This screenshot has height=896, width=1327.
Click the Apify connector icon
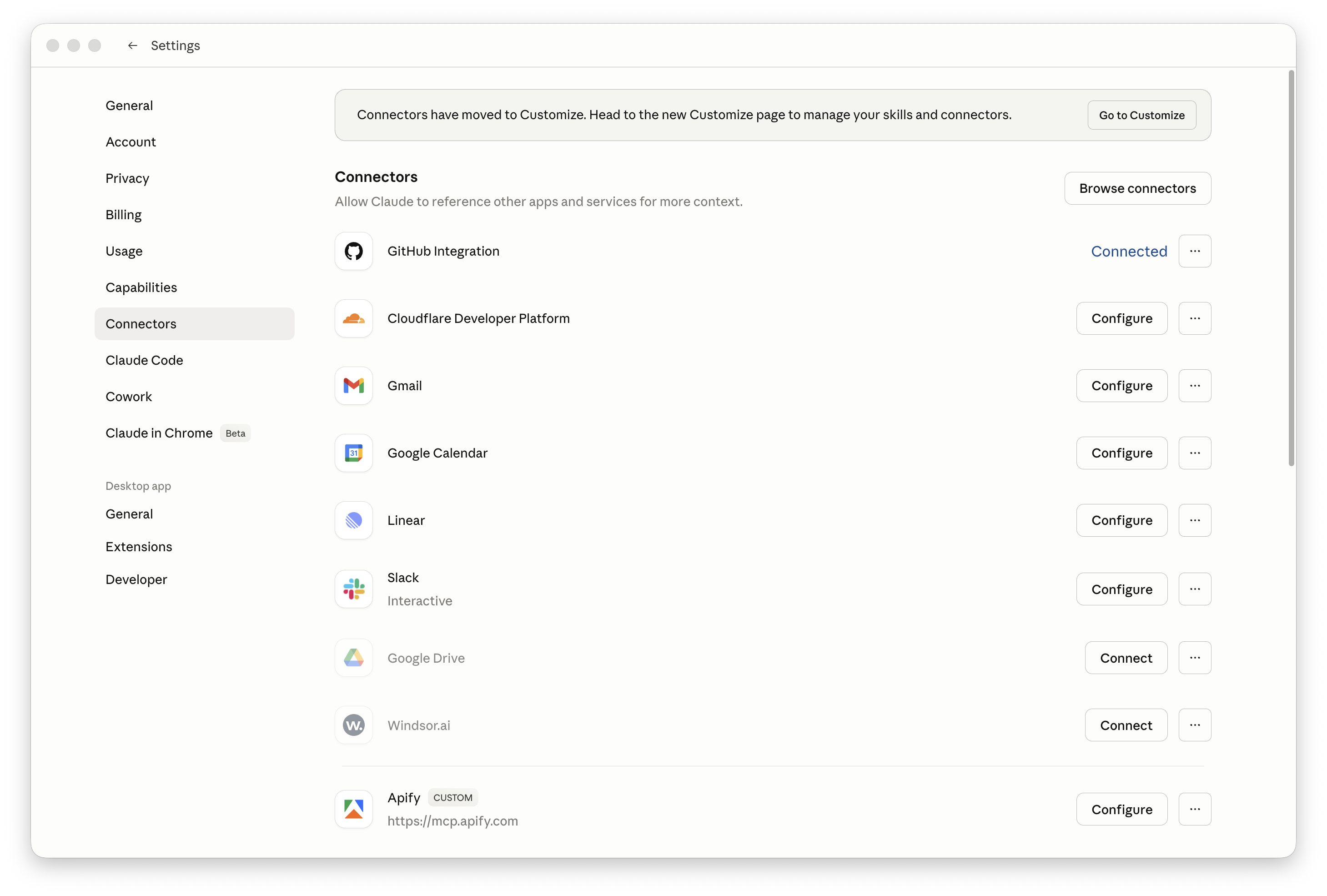[353, 809]
